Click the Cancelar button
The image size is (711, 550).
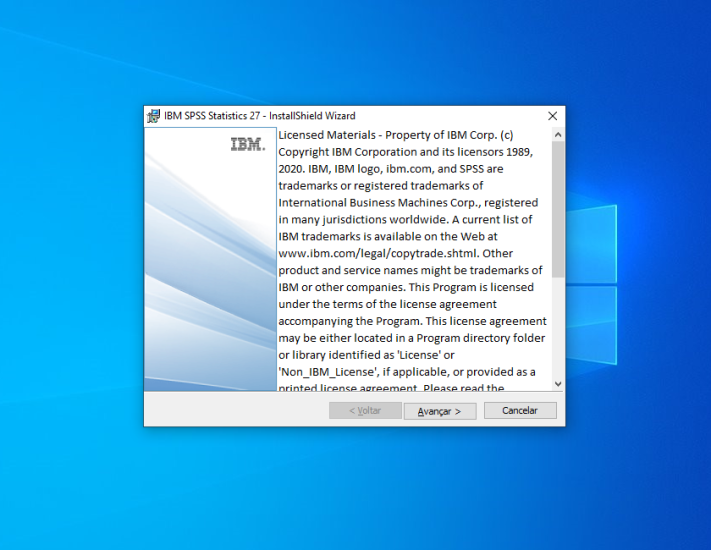tap(520, 410)
